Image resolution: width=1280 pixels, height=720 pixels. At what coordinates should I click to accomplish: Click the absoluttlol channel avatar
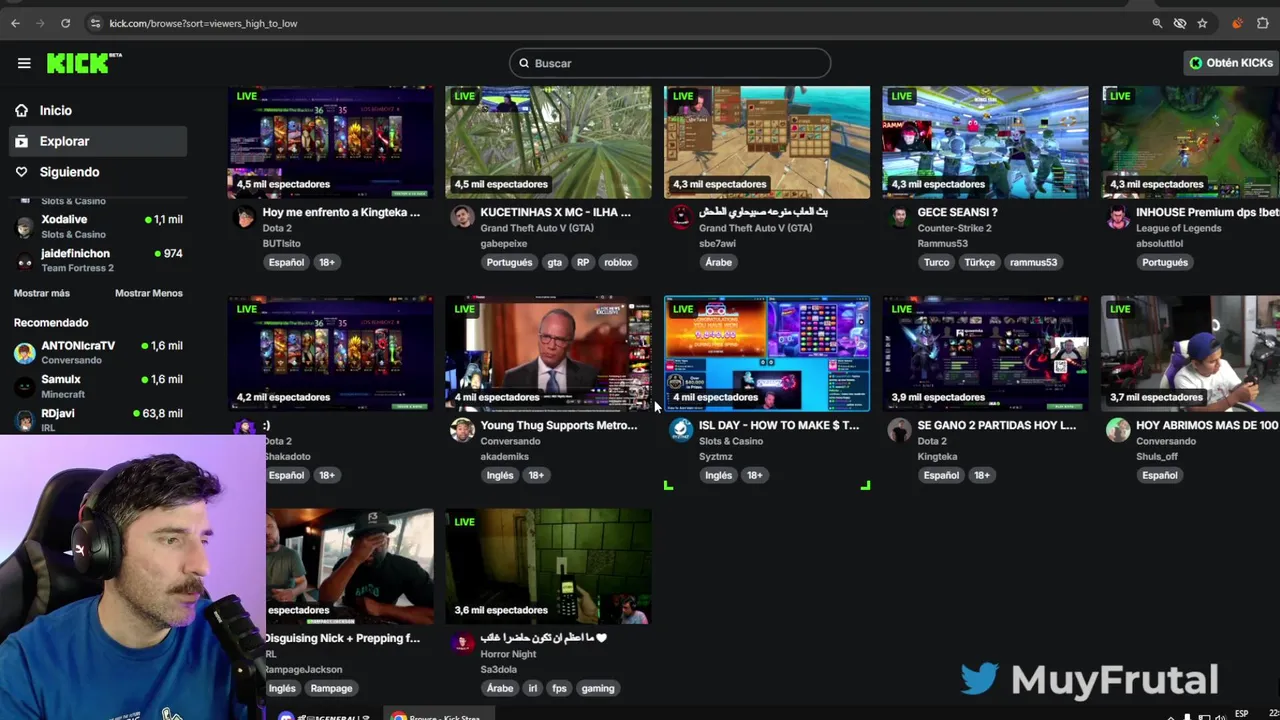tap(1118, 218)
